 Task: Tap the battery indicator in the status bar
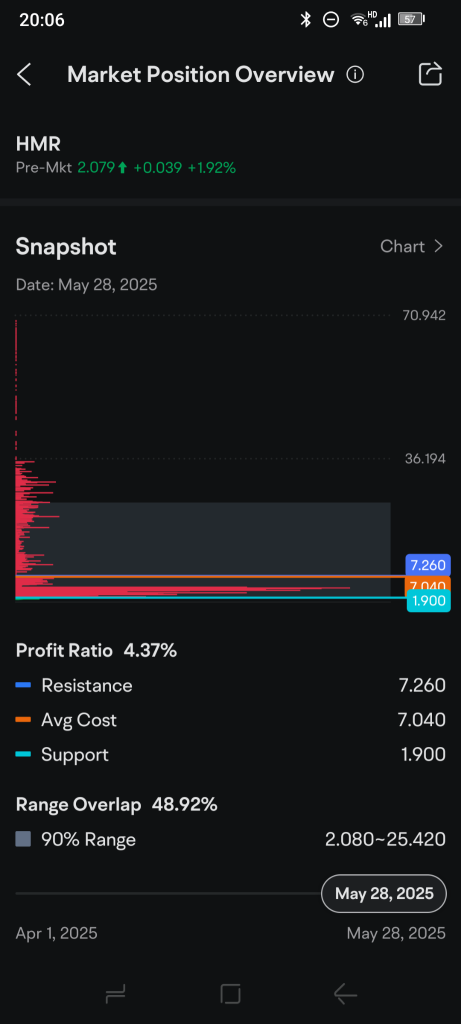point(411,20)
